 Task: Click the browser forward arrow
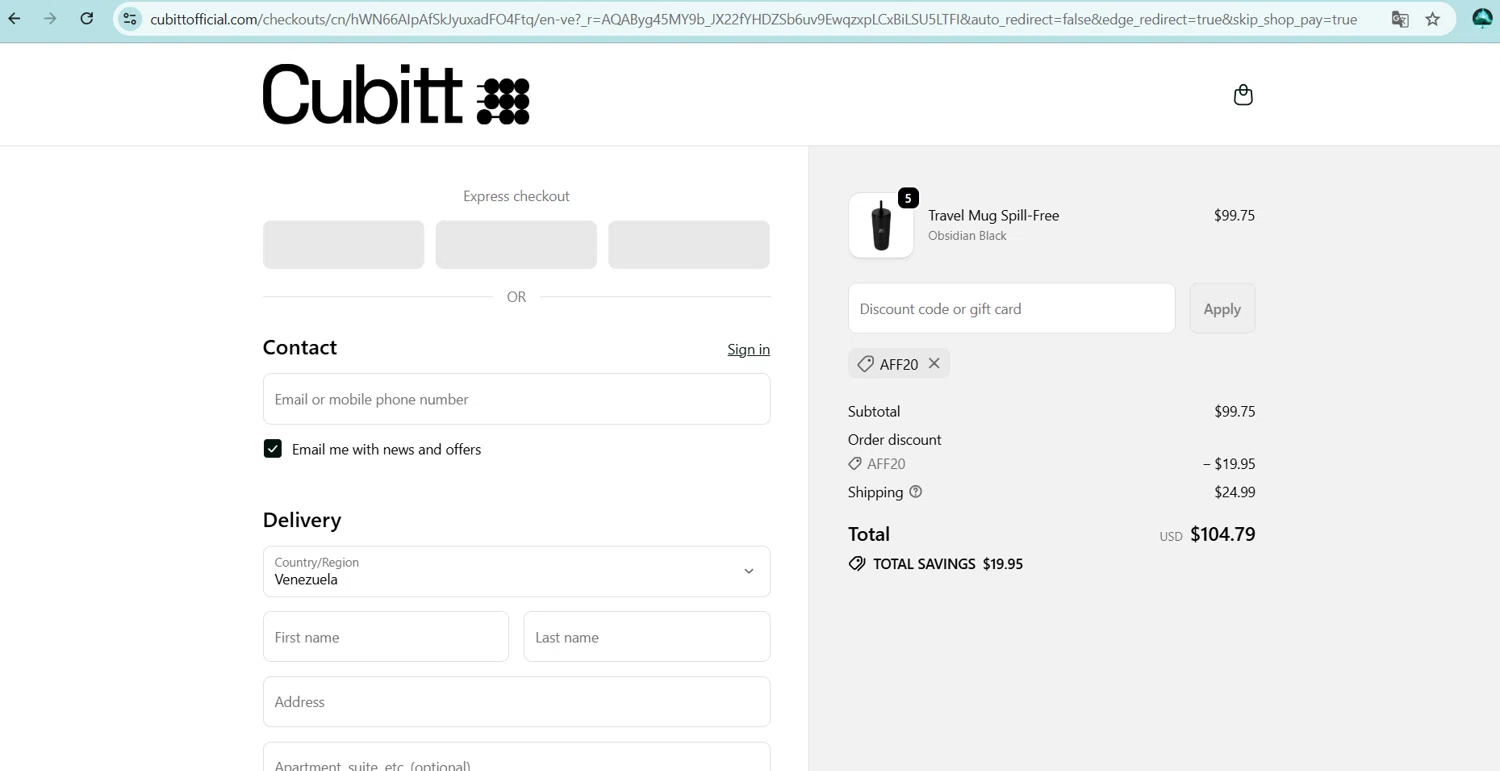[x=50, y=19]
